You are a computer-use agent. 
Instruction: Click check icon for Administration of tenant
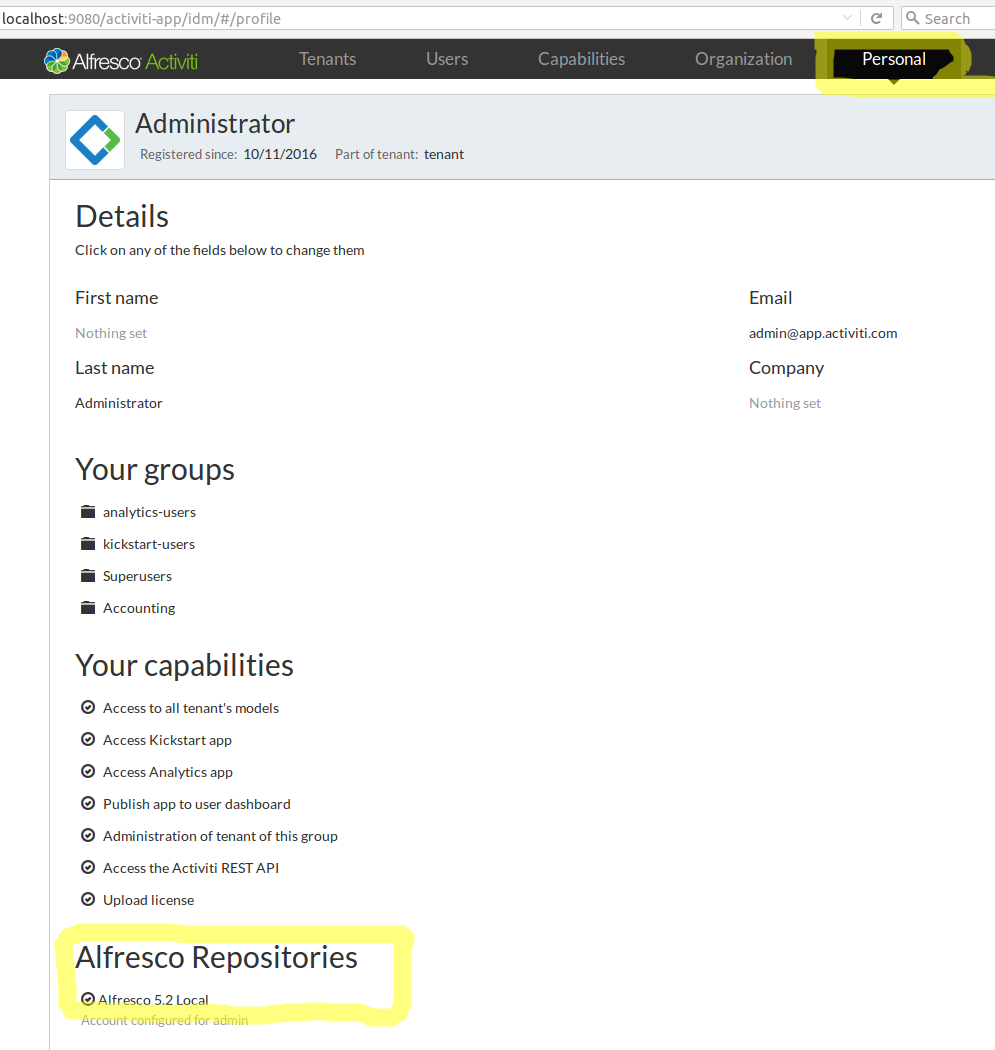(x=88, y=835)
